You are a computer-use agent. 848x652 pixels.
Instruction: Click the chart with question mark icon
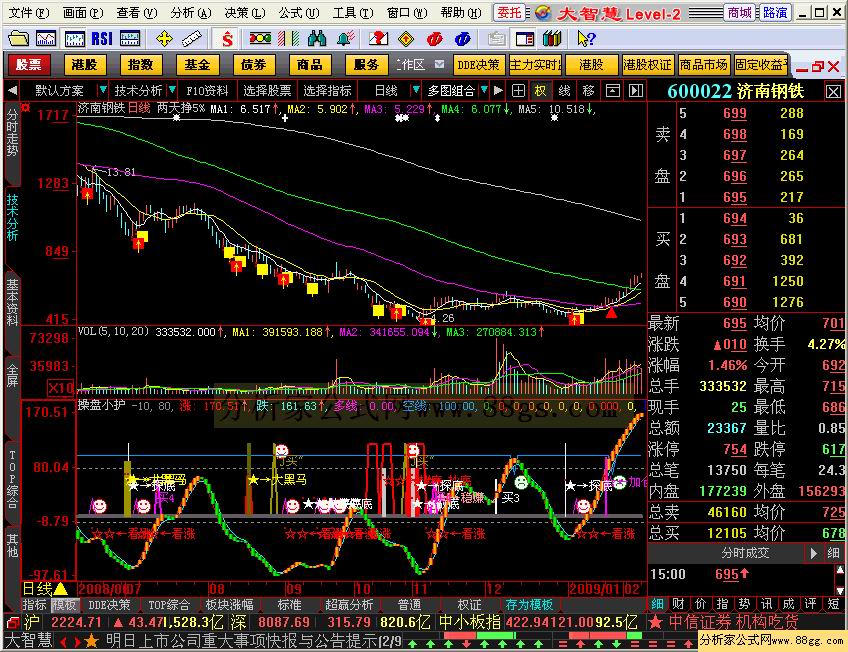378,38
